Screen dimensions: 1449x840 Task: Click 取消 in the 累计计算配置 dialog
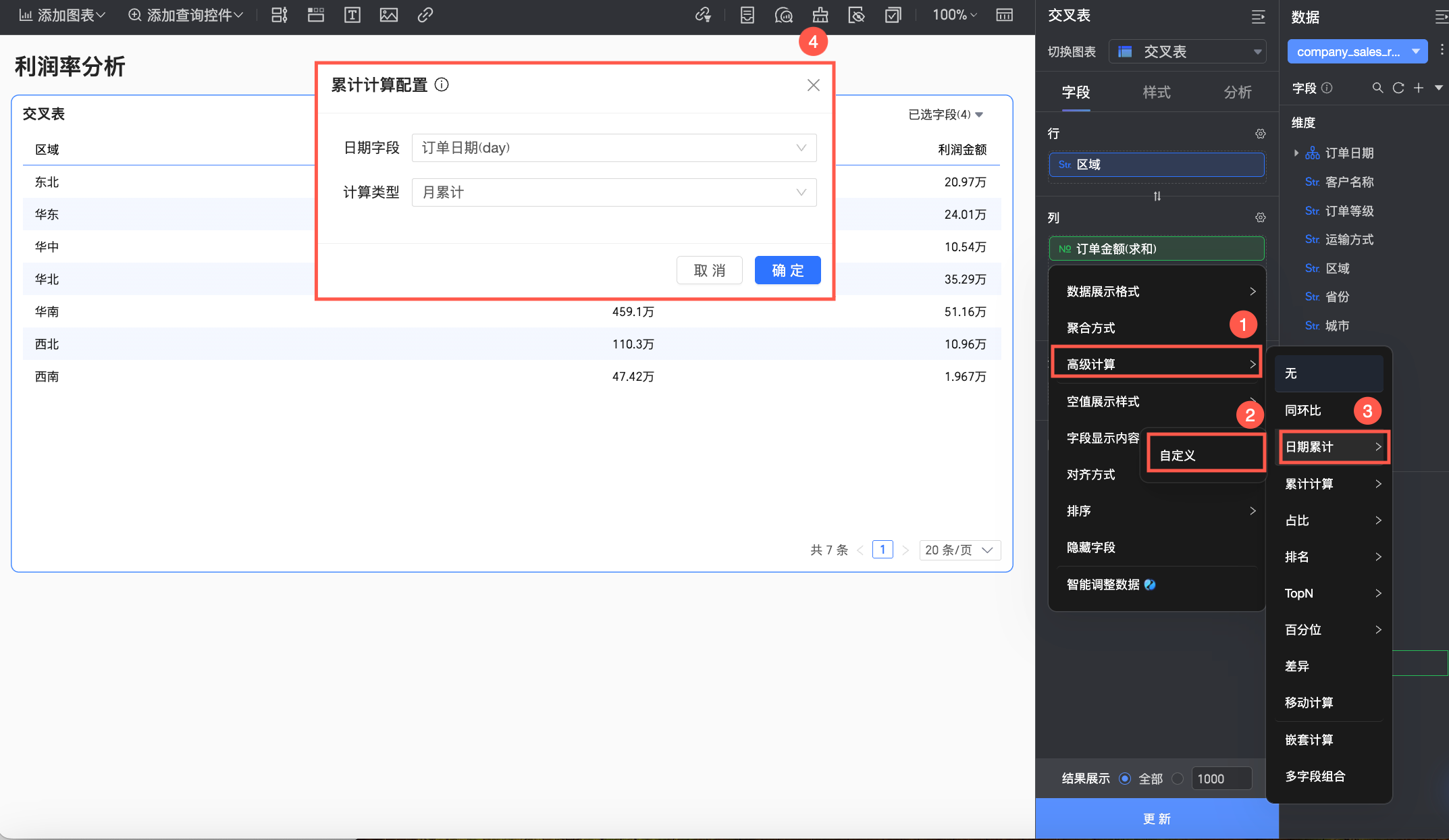click(x=710, y=270)
